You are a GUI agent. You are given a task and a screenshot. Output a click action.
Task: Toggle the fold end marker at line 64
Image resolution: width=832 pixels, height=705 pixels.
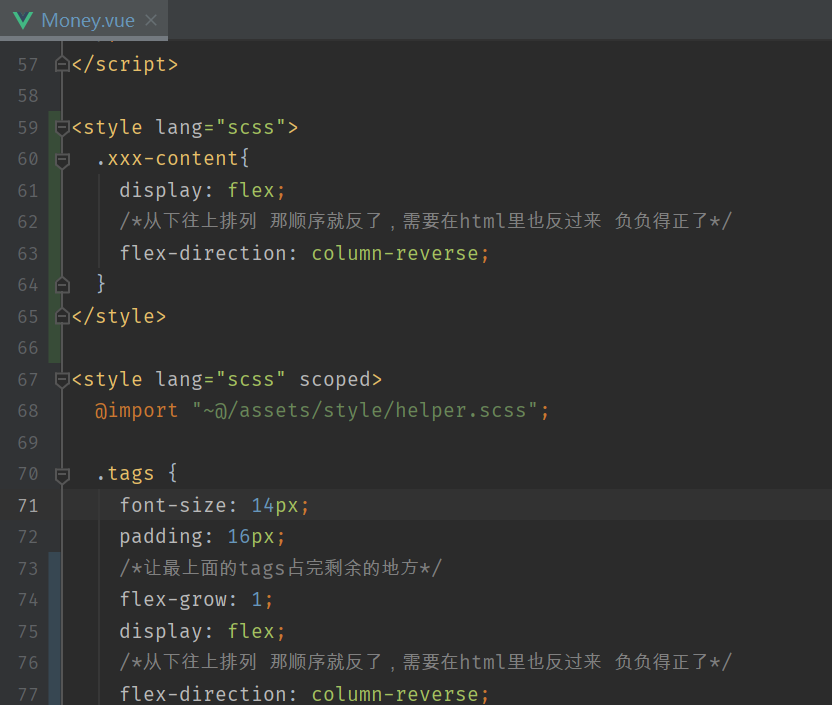[x=62, y=285]
